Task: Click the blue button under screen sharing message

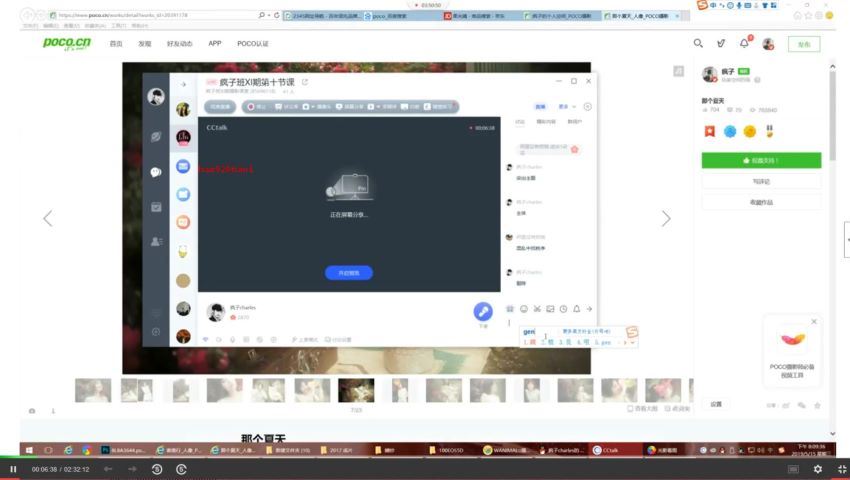Action: click(349, 273)
